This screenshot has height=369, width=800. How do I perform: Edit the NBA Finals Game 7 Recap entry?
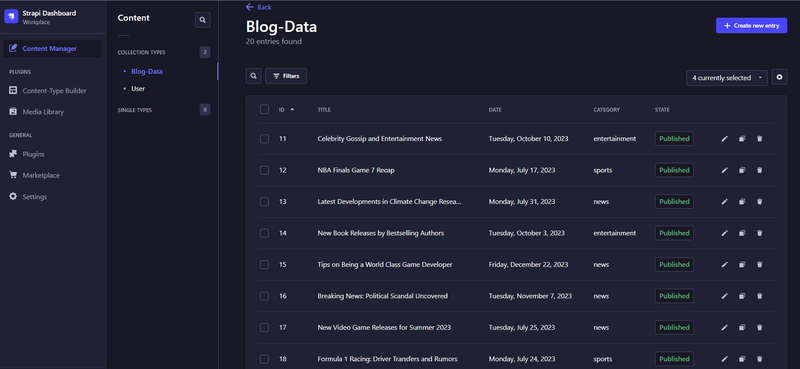pyautogui.click(x=724, y=170)
